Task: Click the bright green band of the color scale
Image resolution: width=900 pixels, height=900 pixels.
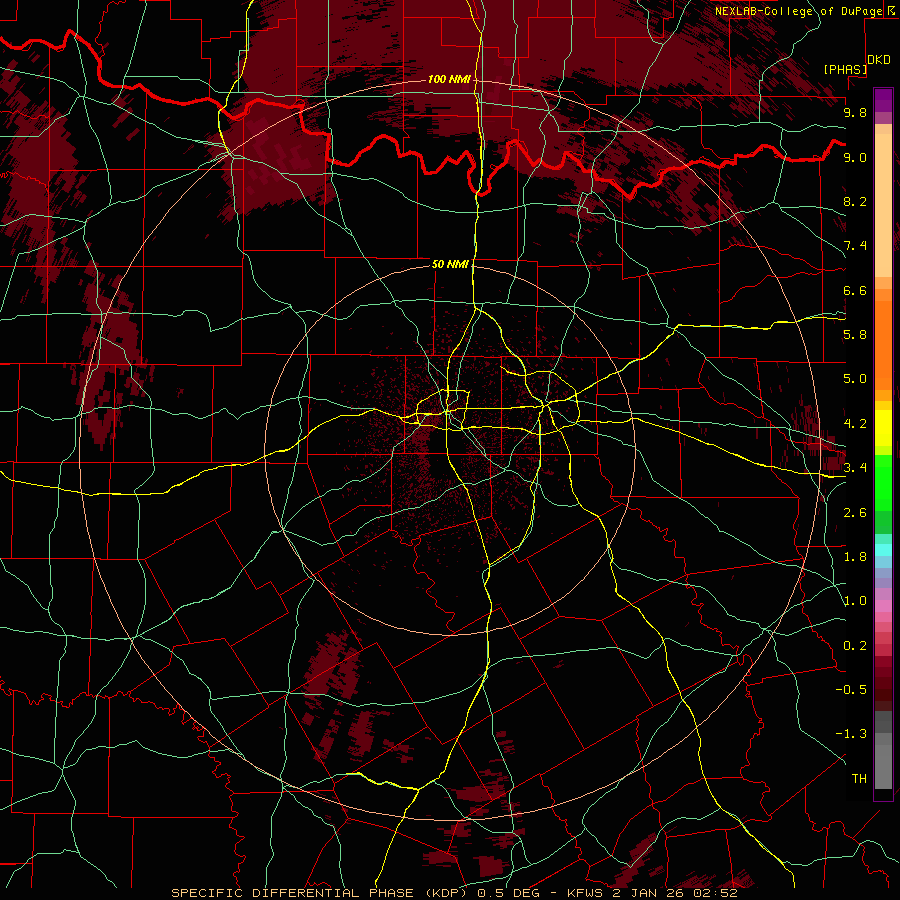Action: pyautogui.click(x=883, y=482)
